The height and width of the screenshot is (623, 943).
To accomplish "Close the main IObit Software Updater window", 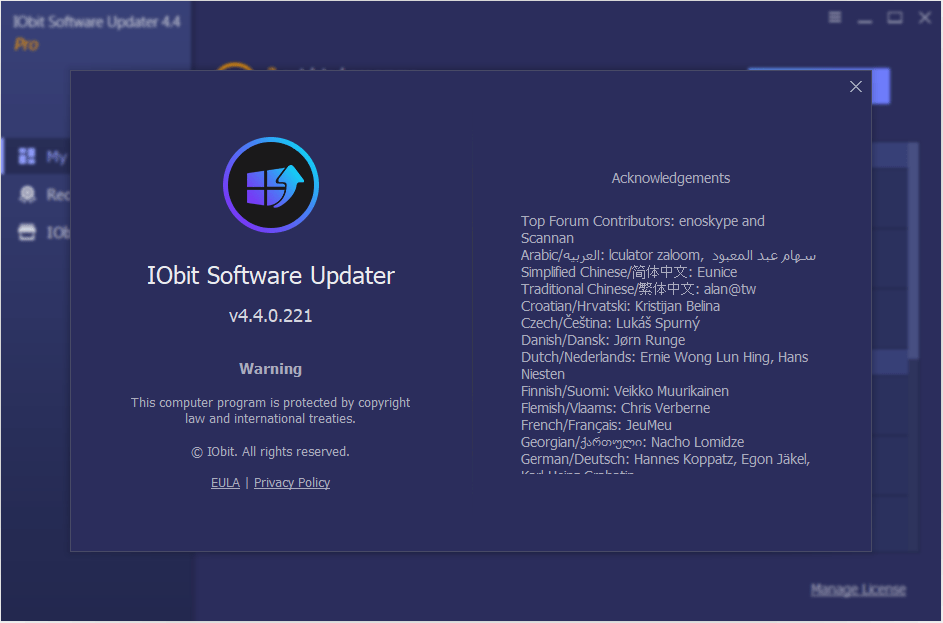I will pos(925,17).
